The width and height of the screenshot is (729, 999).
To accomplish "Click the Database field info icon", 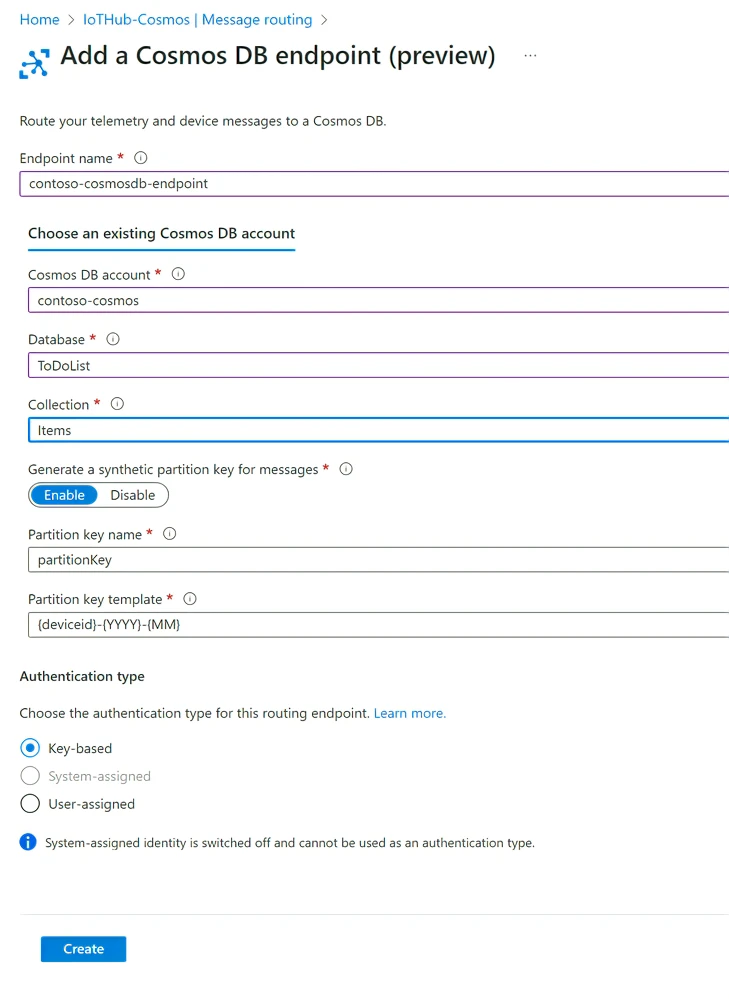I will coord(113,339).
